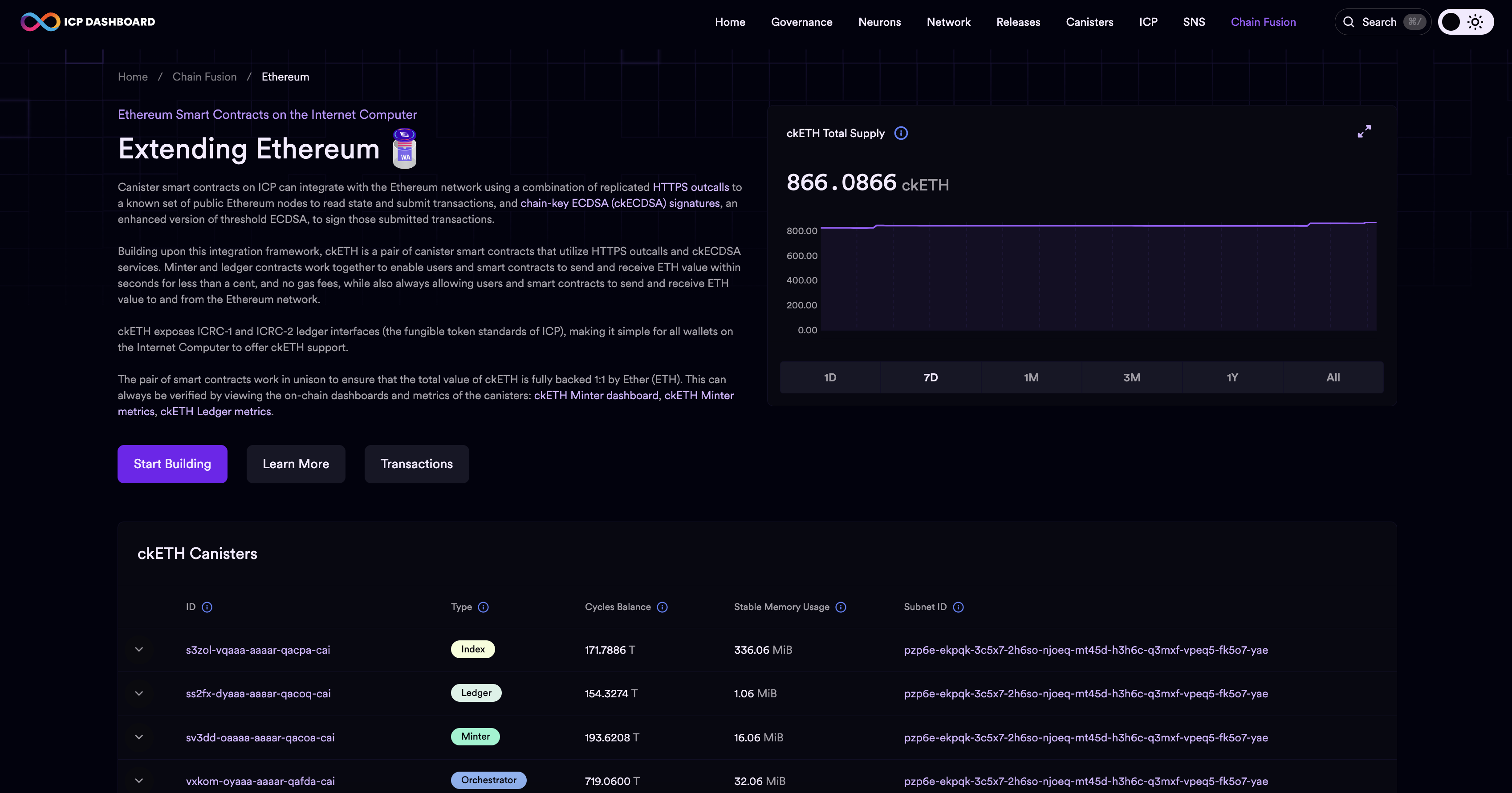
Task: Select the 1Y chart range tab
Action: click(x=1232, y=377)
